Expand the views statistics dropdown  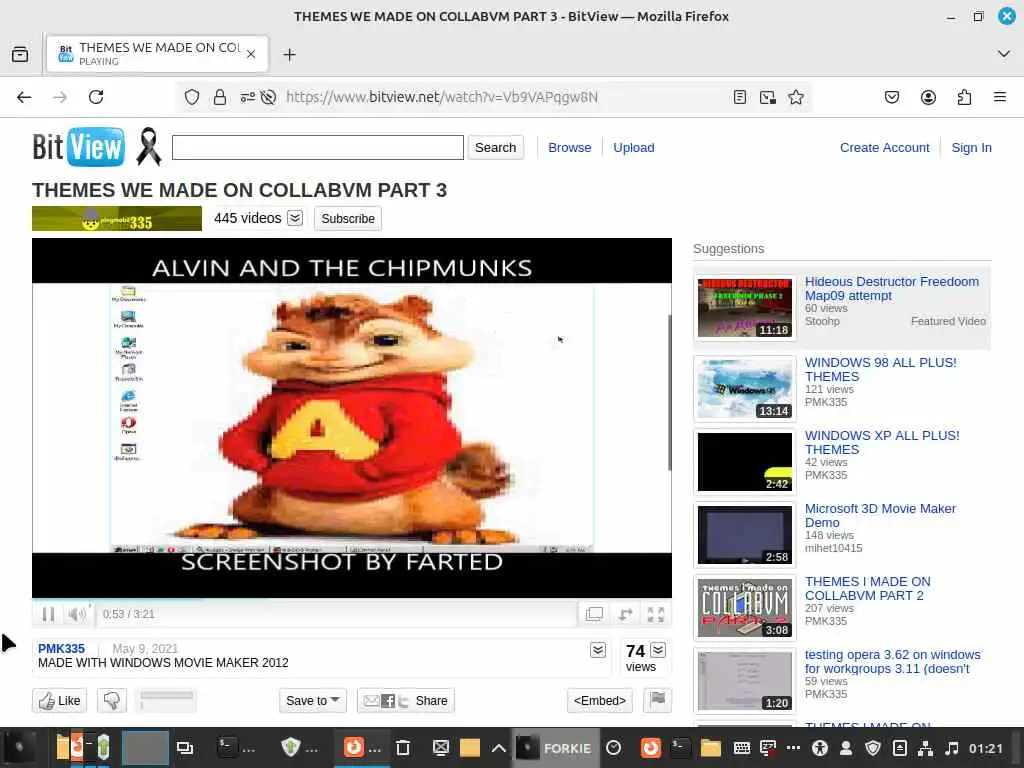click(658, 650)
